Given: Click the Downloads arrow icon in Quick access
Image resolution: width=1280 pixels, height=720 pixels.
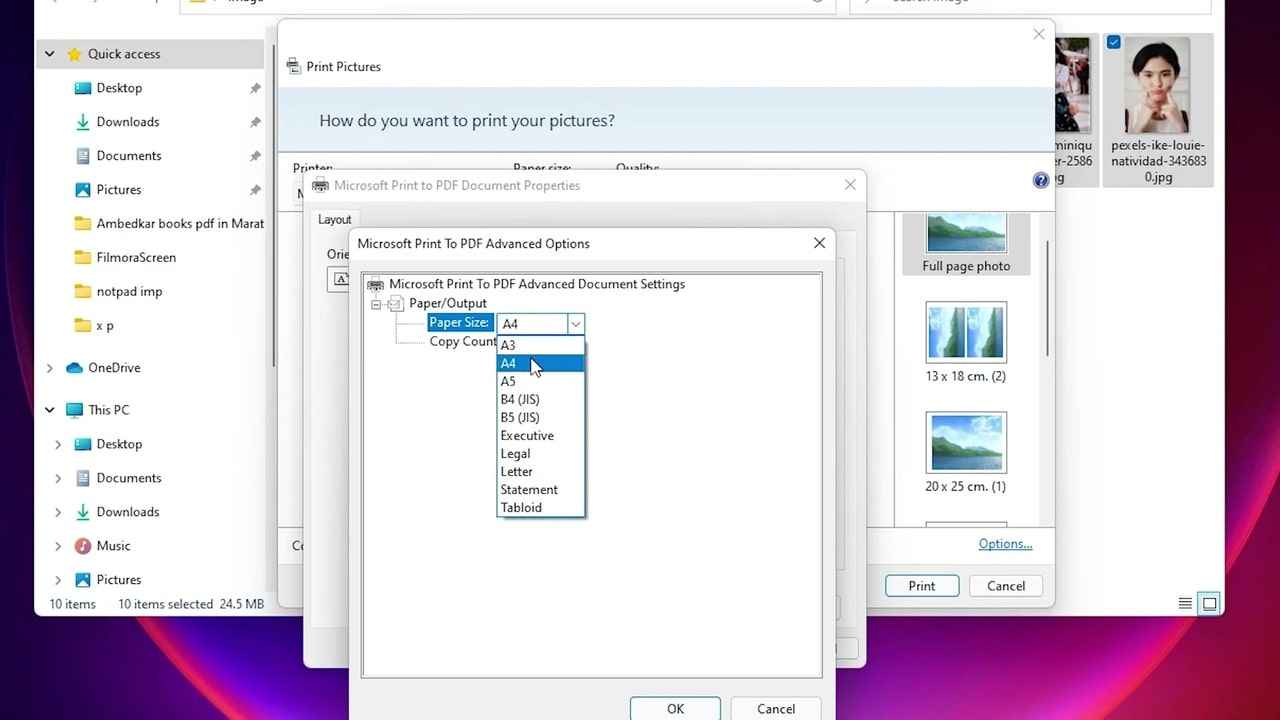Looking at the screenshot, I should tap(83, 122).
